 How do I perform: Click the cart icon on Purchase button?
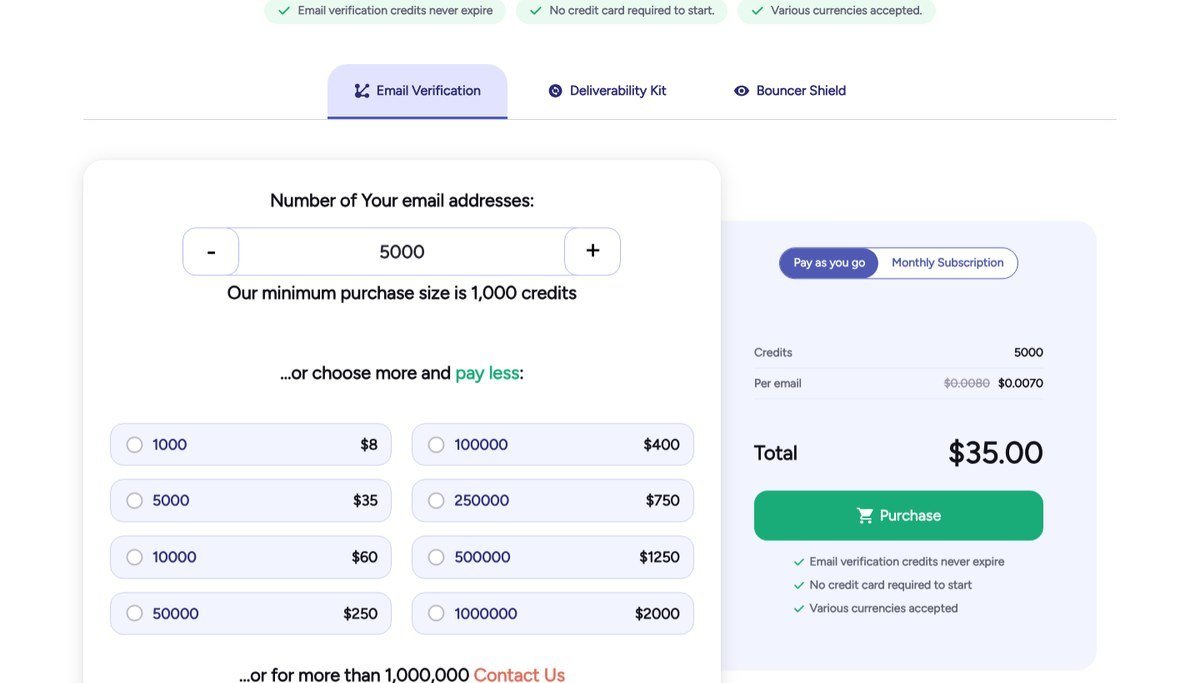[x=865, y=516]
